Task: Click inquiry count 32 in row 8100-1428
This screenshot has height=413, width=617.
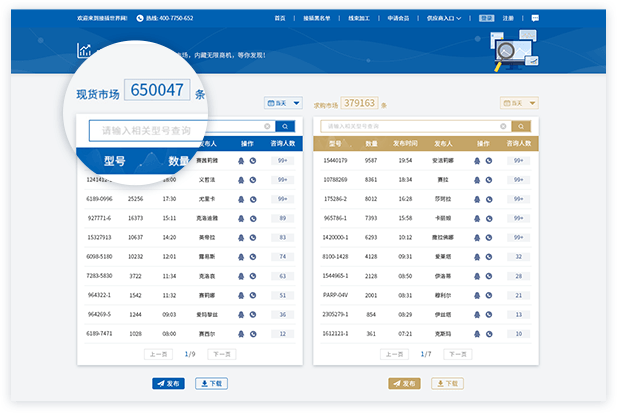Action: 518,257
